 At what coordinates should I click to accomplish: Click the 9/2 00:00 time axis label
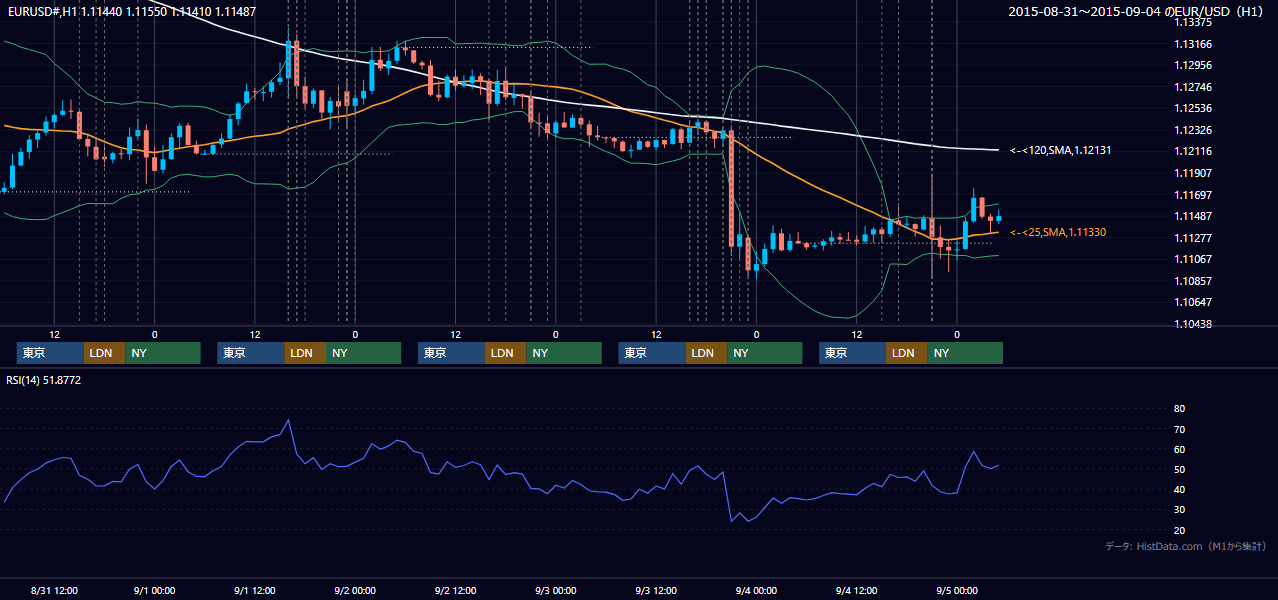355,590
